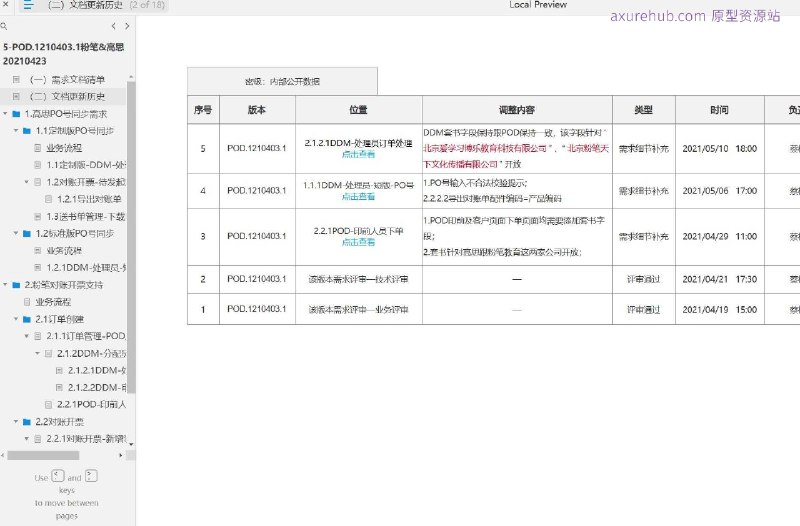Click the folder icon of 1.1定制版PO号同步
Screen dimensions: 800x526
click(27, 131)
